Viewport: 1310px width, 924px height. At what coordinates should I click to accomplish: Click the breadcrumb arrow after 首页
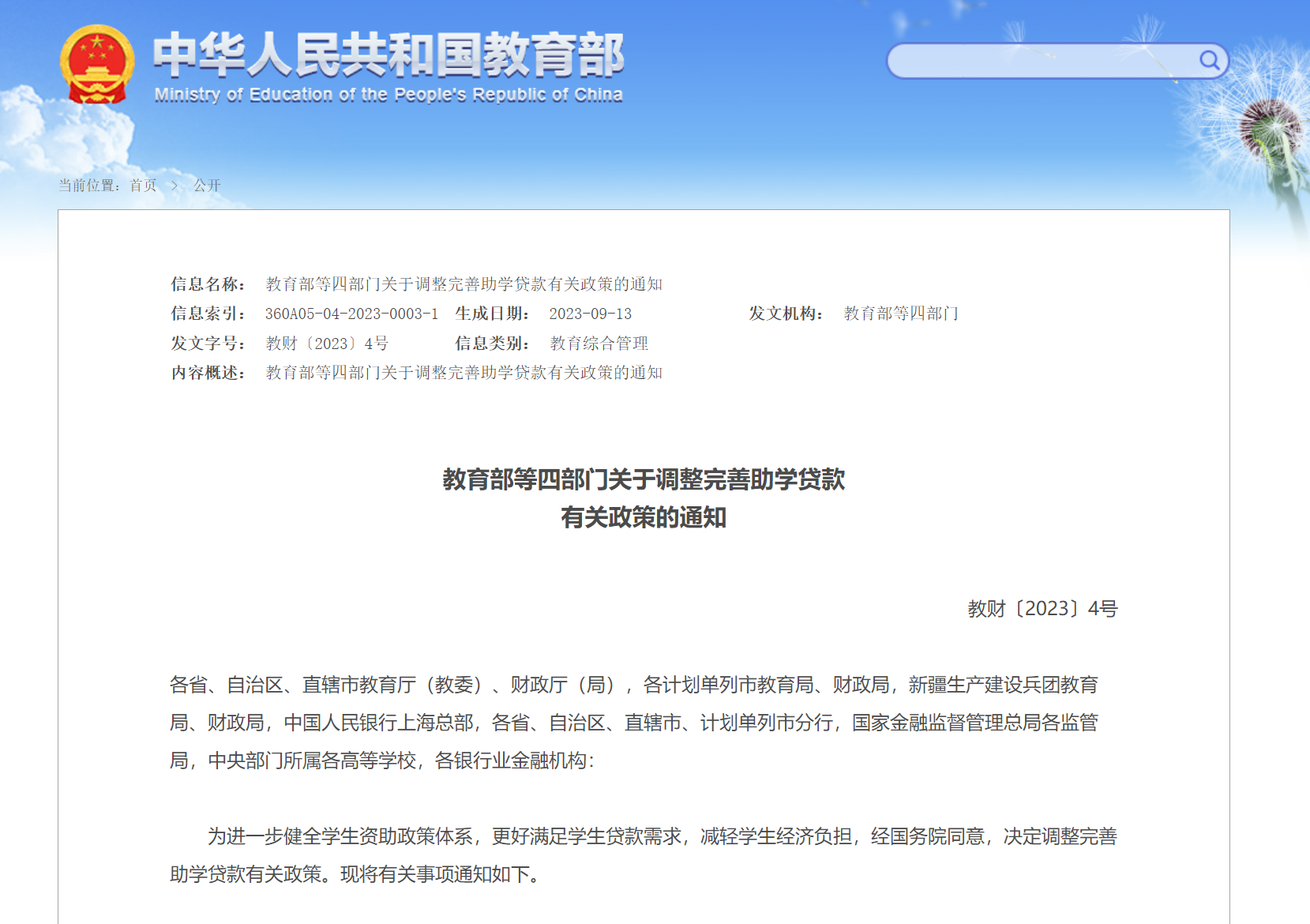tap(175, 186)
